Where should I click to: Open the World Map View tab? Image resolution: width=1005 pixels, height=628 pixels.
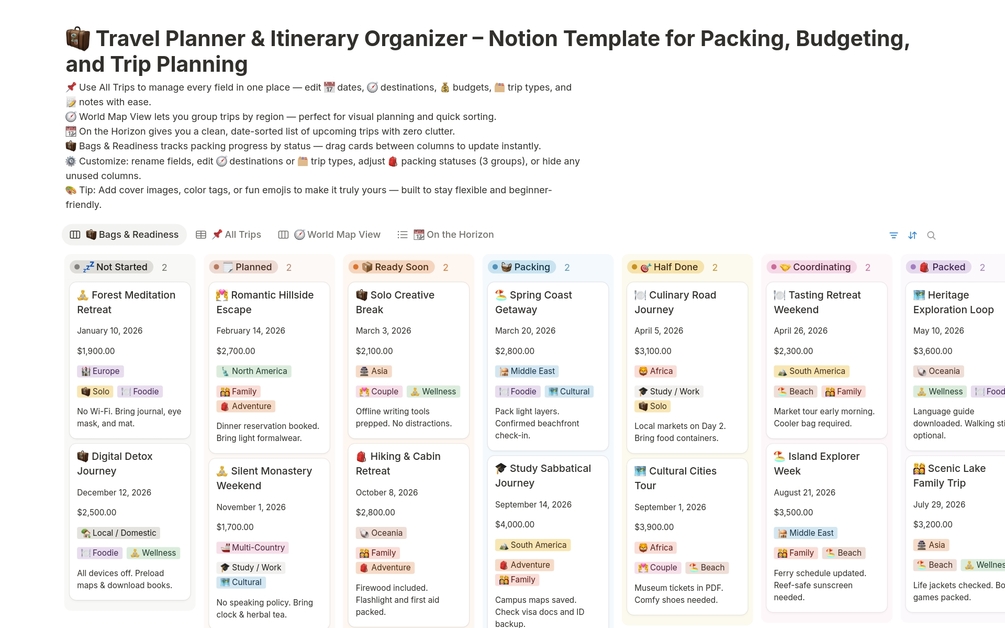coord(336,235)
